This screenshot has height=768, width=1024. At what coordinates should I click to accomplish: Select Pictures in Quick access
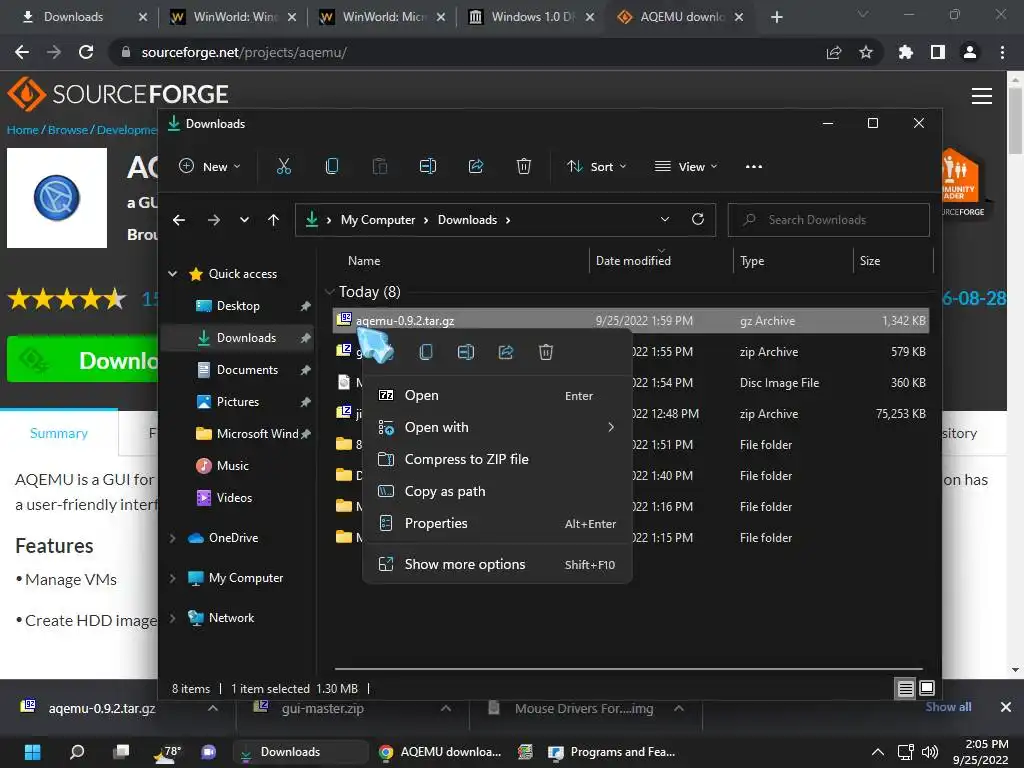tap(238, 402)
